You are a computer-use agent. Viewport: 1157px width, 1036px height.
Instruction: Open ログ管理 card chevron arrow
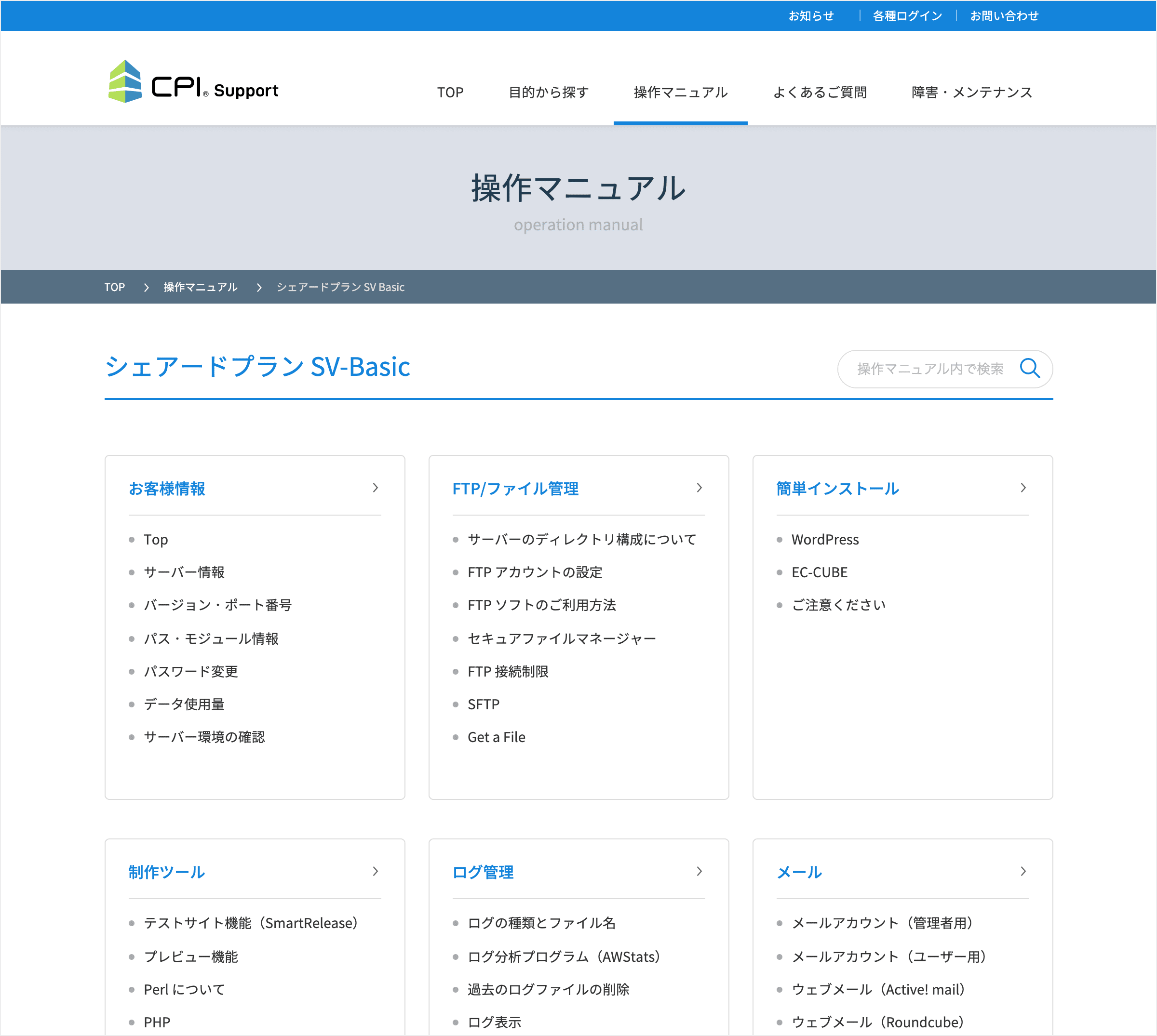coord(699,872)
